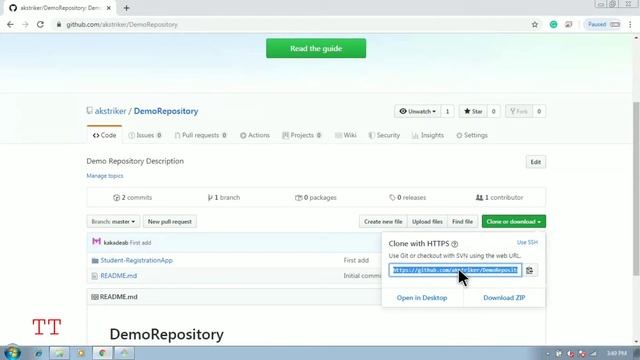The width and height of the screenshot is (640, 360).
Task: Open the Unwatch dropdown
Action: click(x=417, y=111)
